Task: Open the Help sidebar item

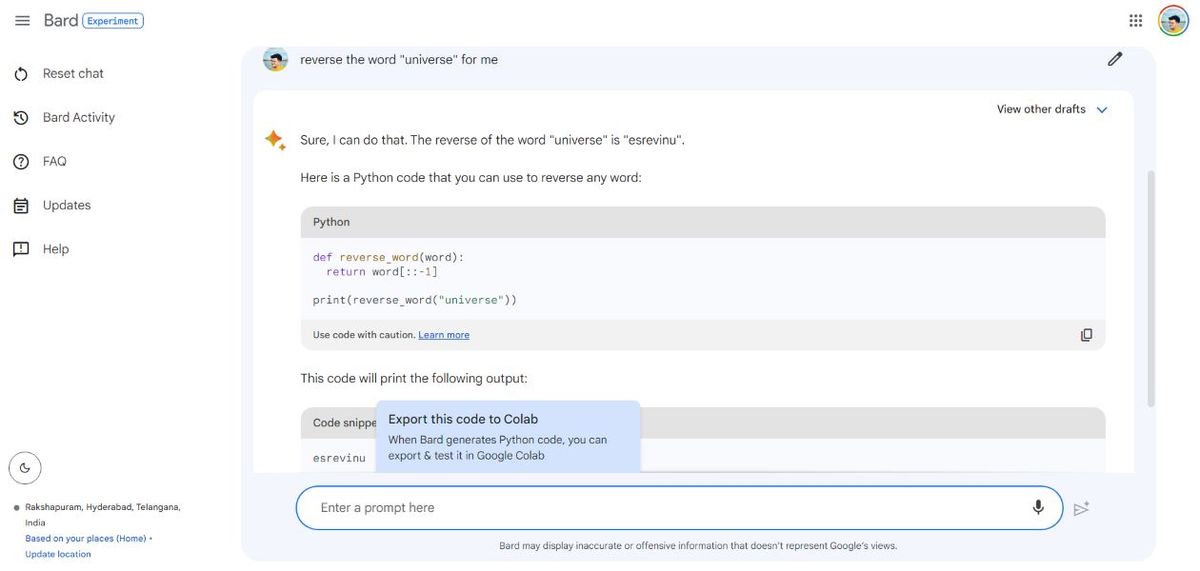Action: pos(55,249)
